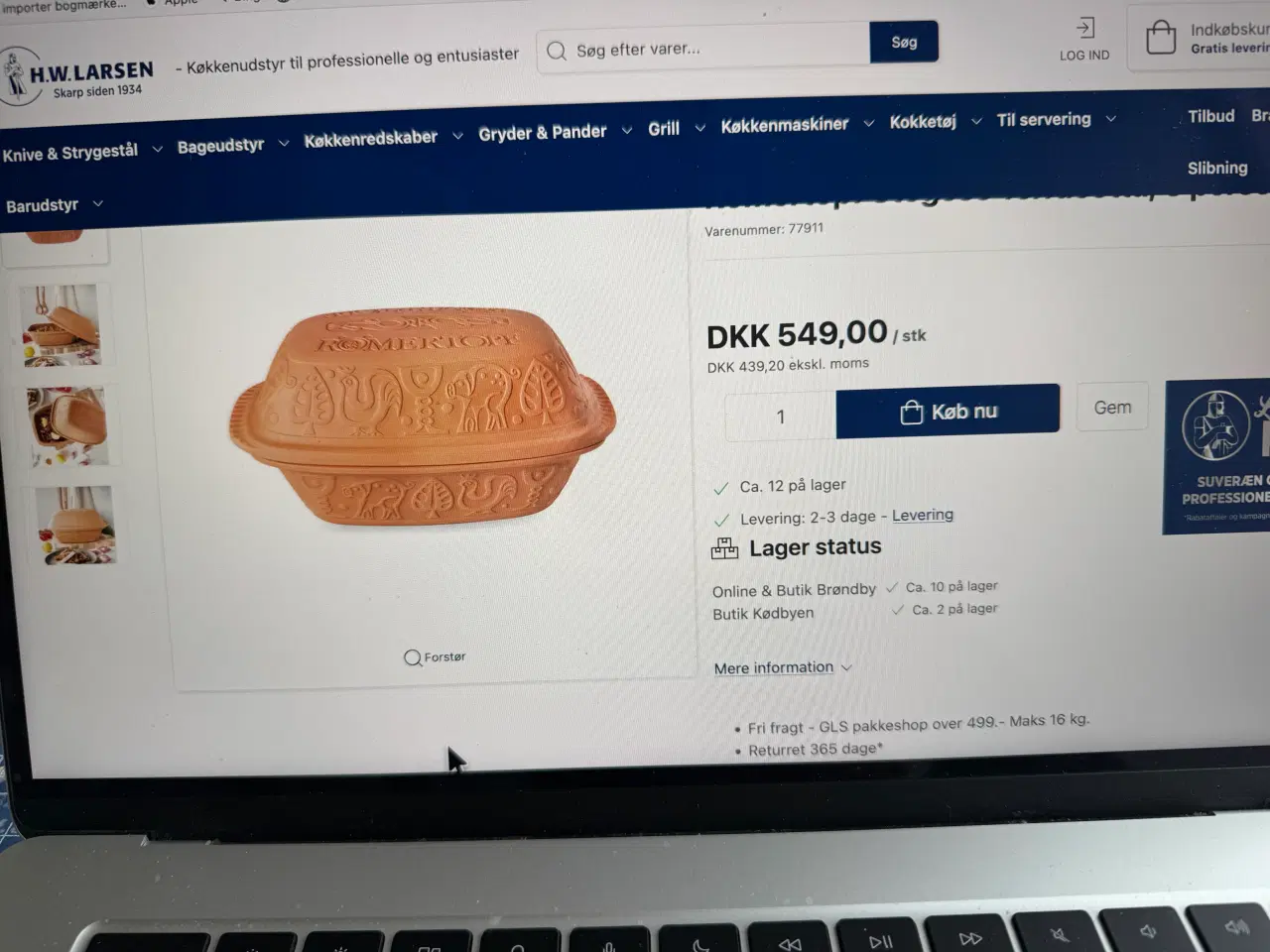Click the Lager status warehouse icon
Screen dimensions: 1270x952
[x=725, y=547]
